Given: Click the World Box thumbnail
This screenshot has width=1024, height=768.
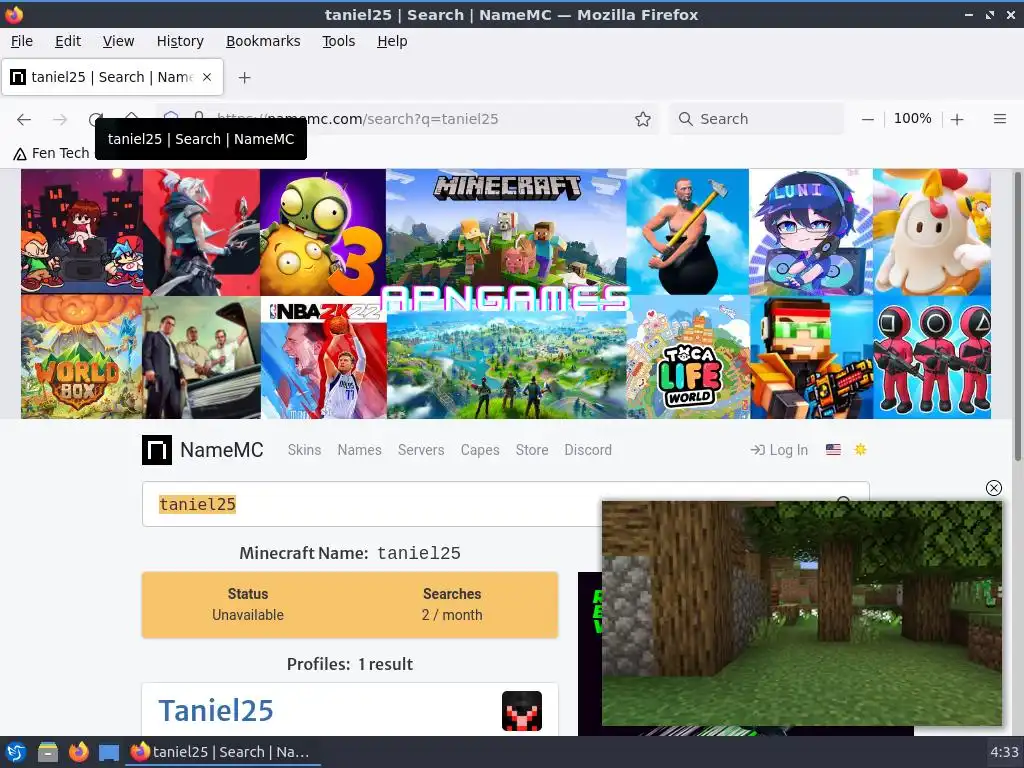Looking at the screenshot, I should point(82,357).
